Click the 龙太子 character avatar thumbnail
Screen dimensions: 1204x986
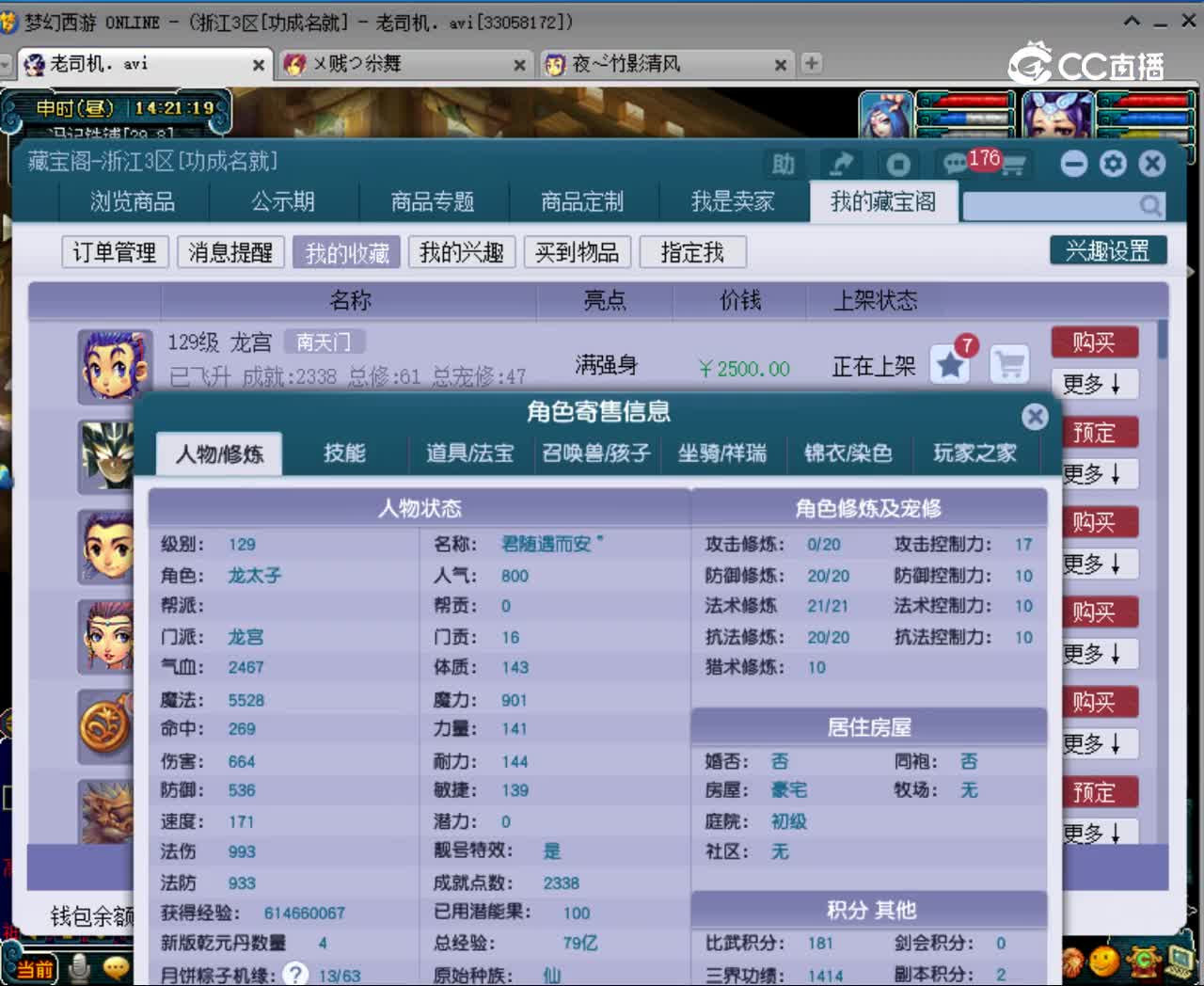tap(115, 366)
